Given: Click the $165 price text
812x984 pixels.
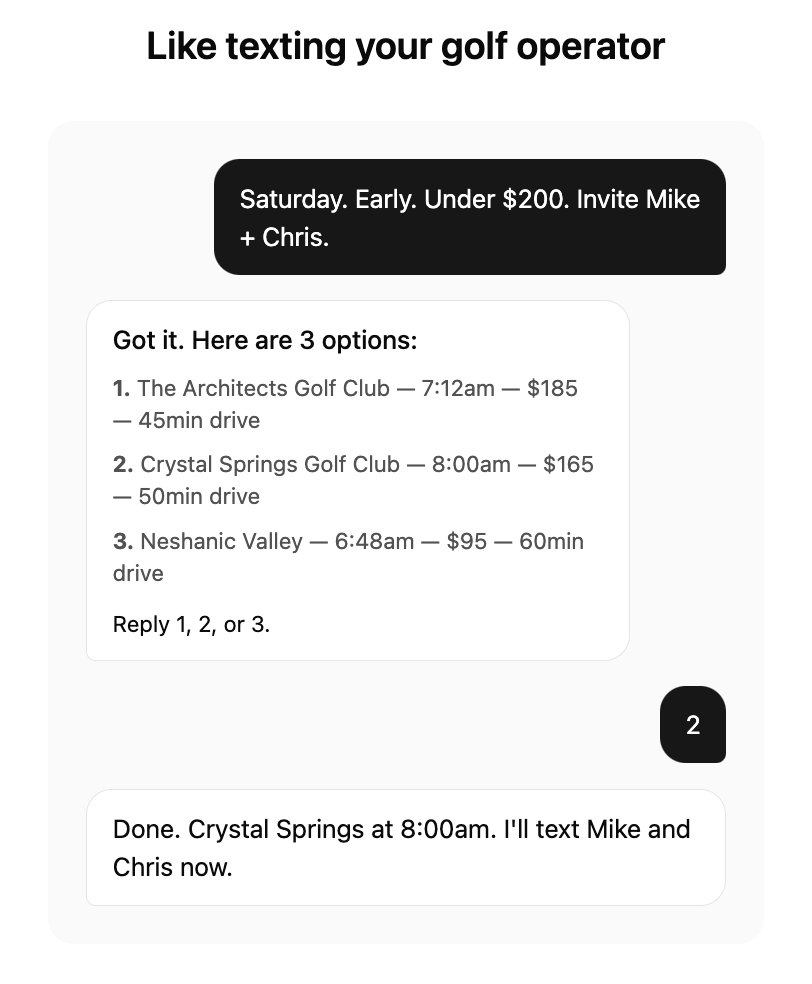Looking at the screenshot, I should click(x=568, y=465).
